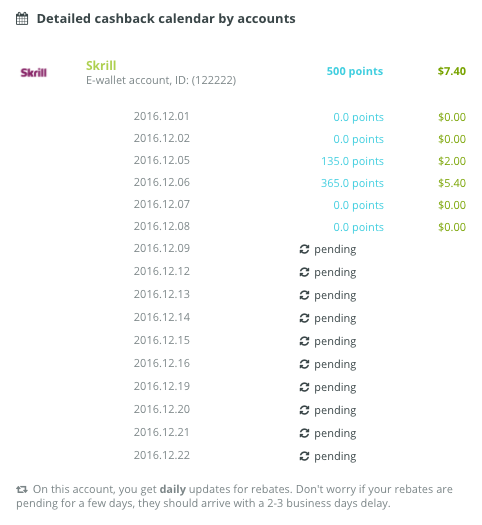Click the pending refresh icon for 2016.12.16
The width and height of the screenshot is (482, 525).
(x=304, y=364)
